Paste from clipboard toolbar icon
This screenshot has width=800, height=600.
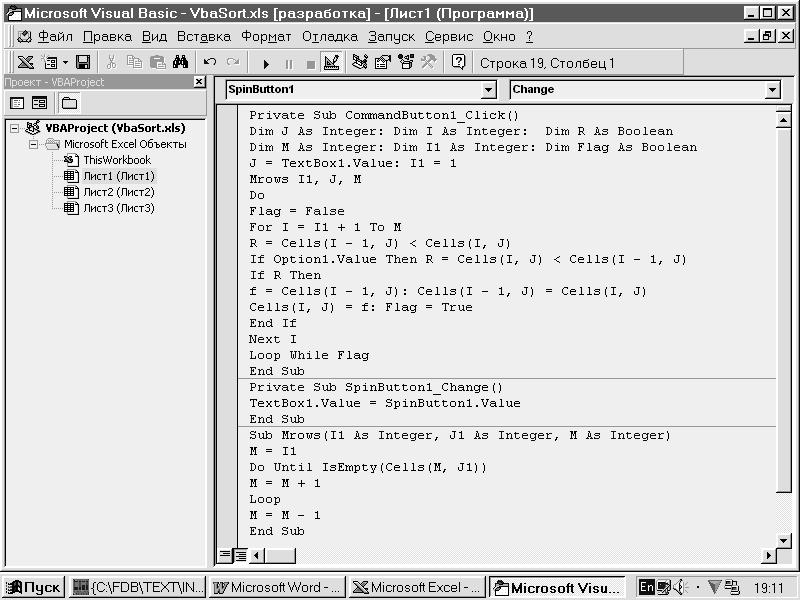(x=158, y=63)
